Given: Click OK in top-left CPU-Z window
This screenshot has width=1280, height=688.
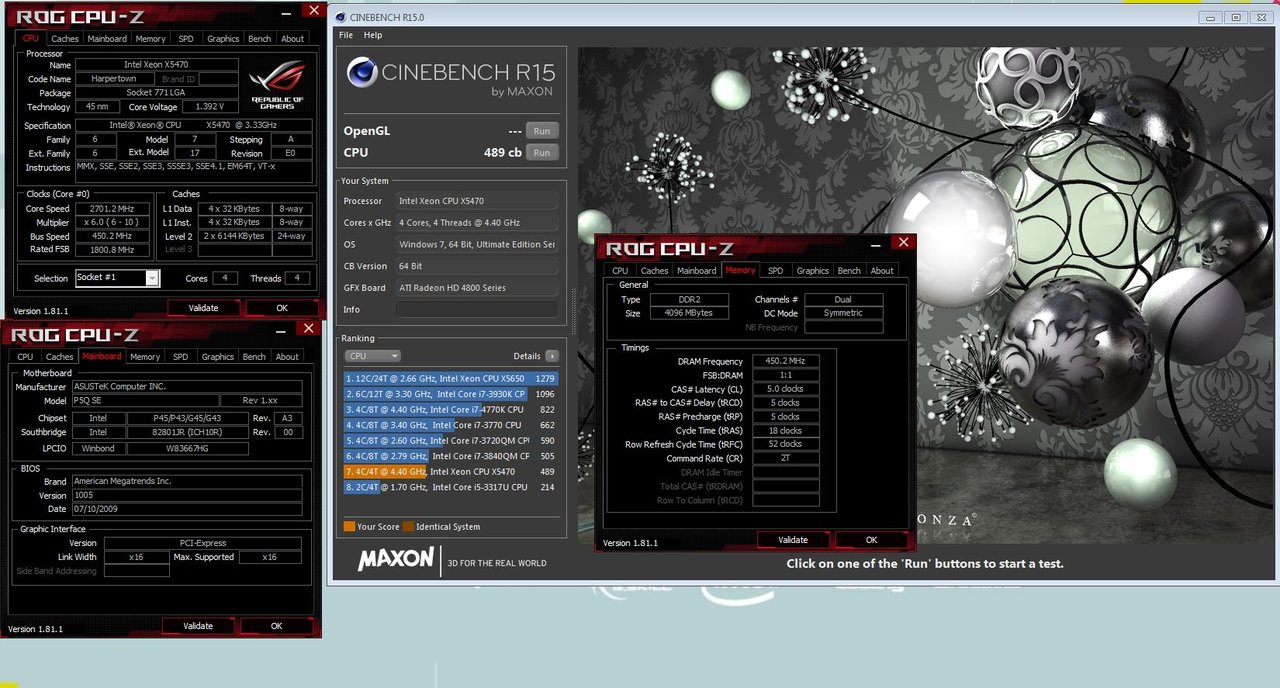Looking at the screenshot, I should pyautogui.click(x=282, y=308).
